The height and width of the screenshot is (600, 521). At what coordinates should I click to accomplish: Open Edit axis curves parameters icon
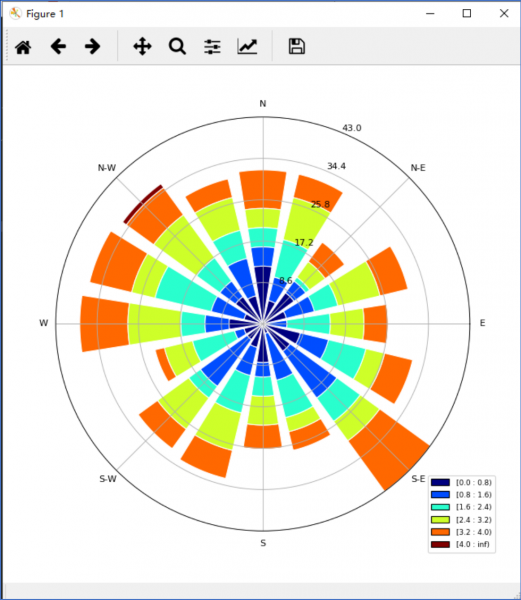pos(247,47)
